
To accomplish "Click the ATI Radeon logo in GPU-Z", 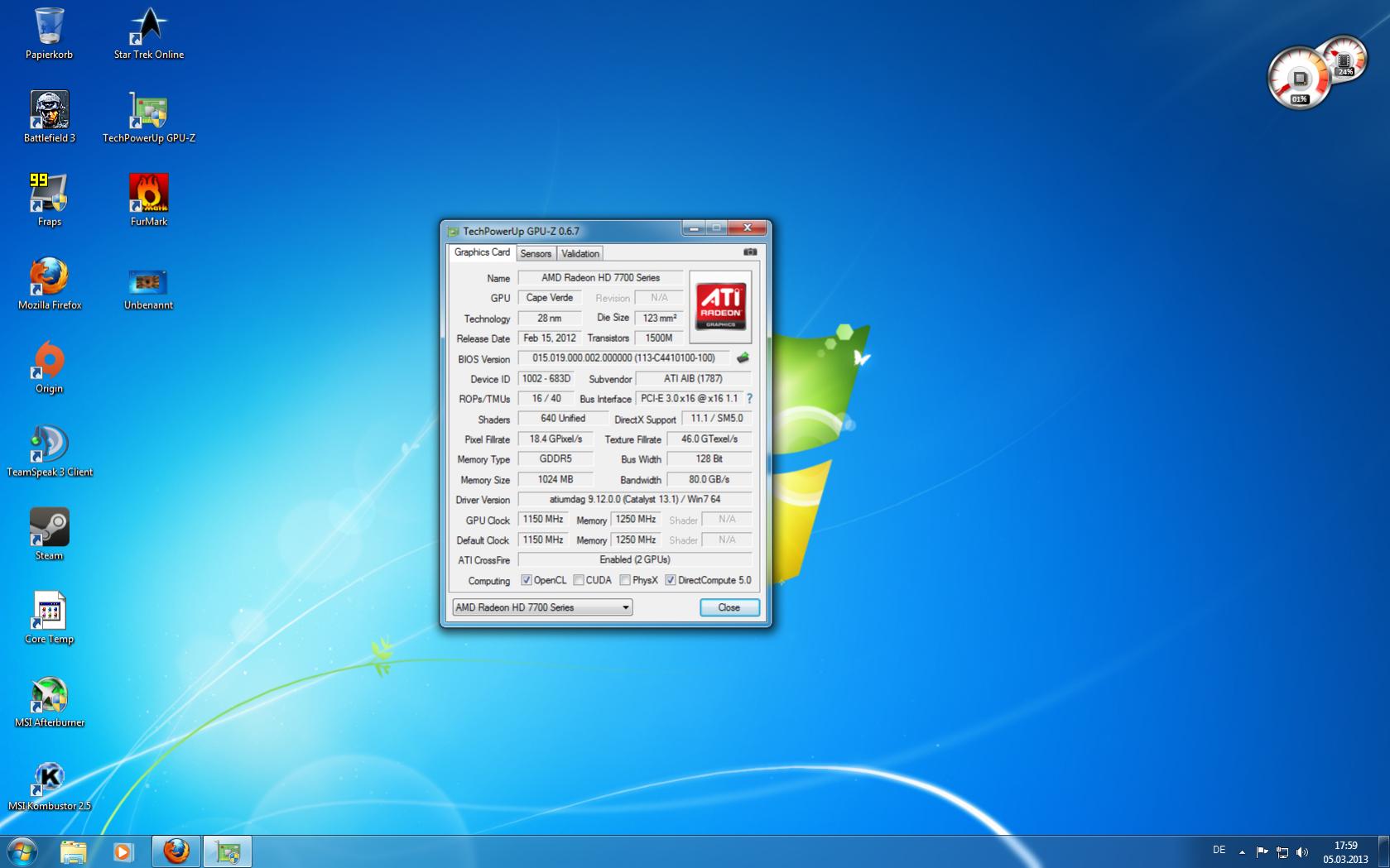I will 720,306.
